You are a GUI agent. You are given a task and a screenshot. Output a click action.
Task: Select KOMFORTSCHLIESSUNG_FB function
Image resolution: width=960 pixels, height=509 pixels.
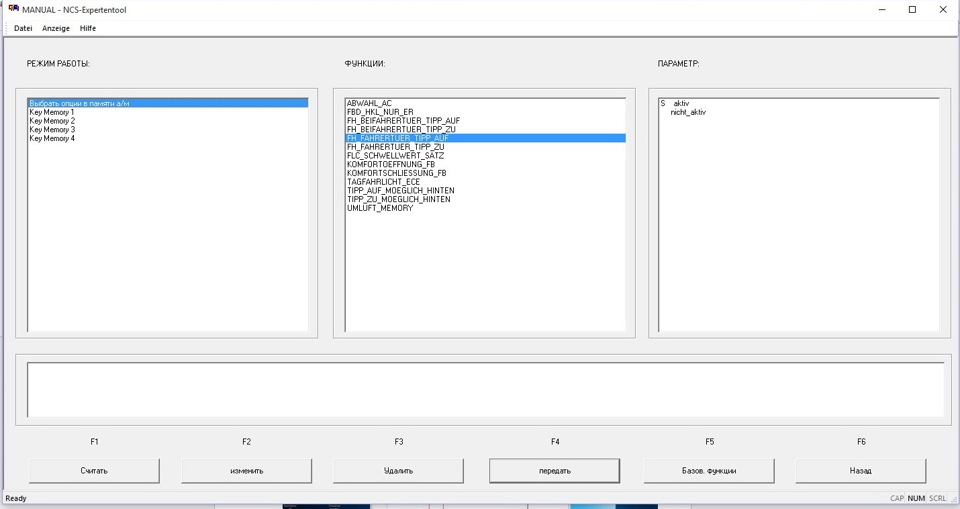486,173
